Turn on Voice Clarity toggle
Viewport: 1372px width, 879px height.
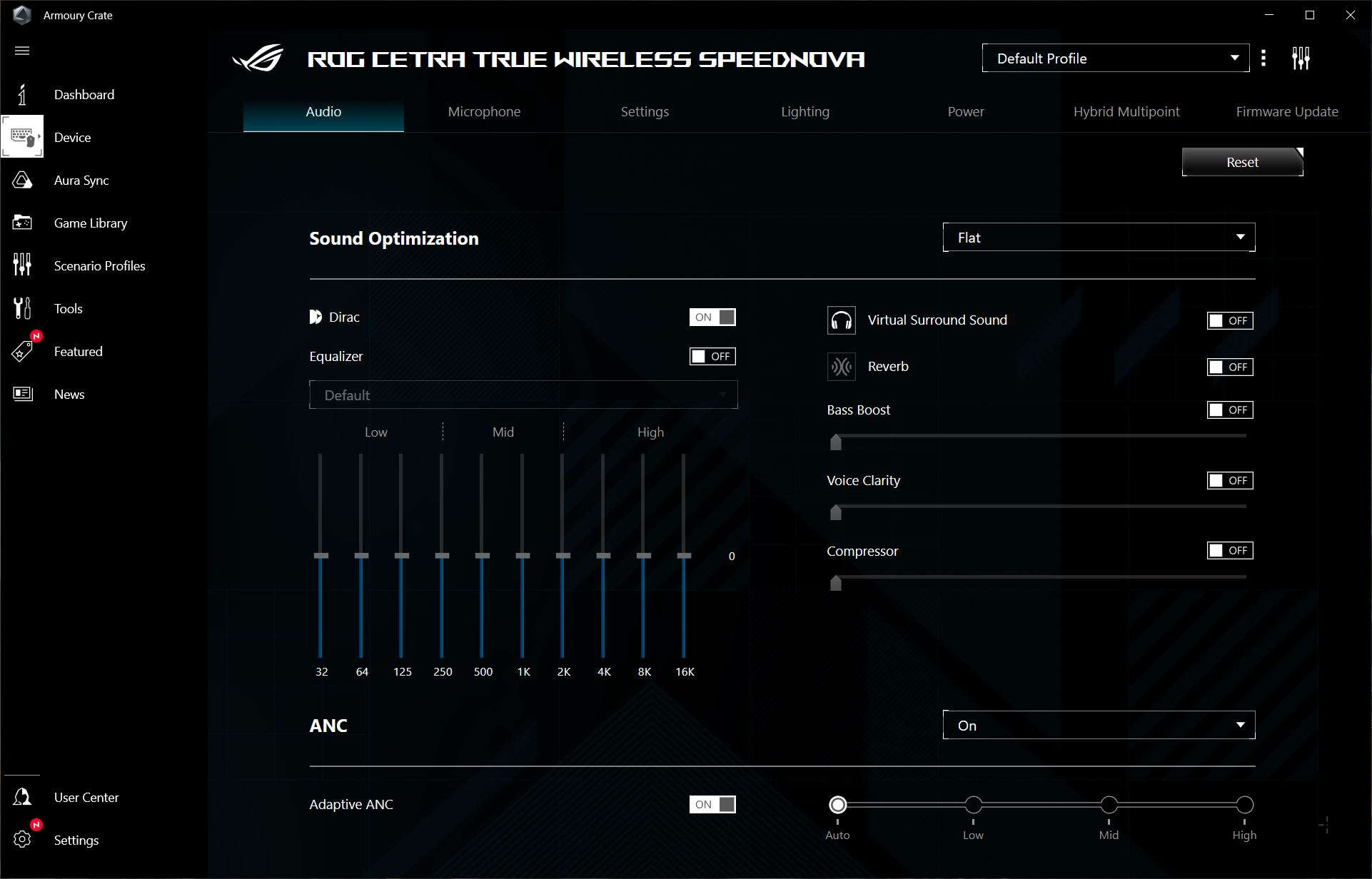pos(1230,480)
